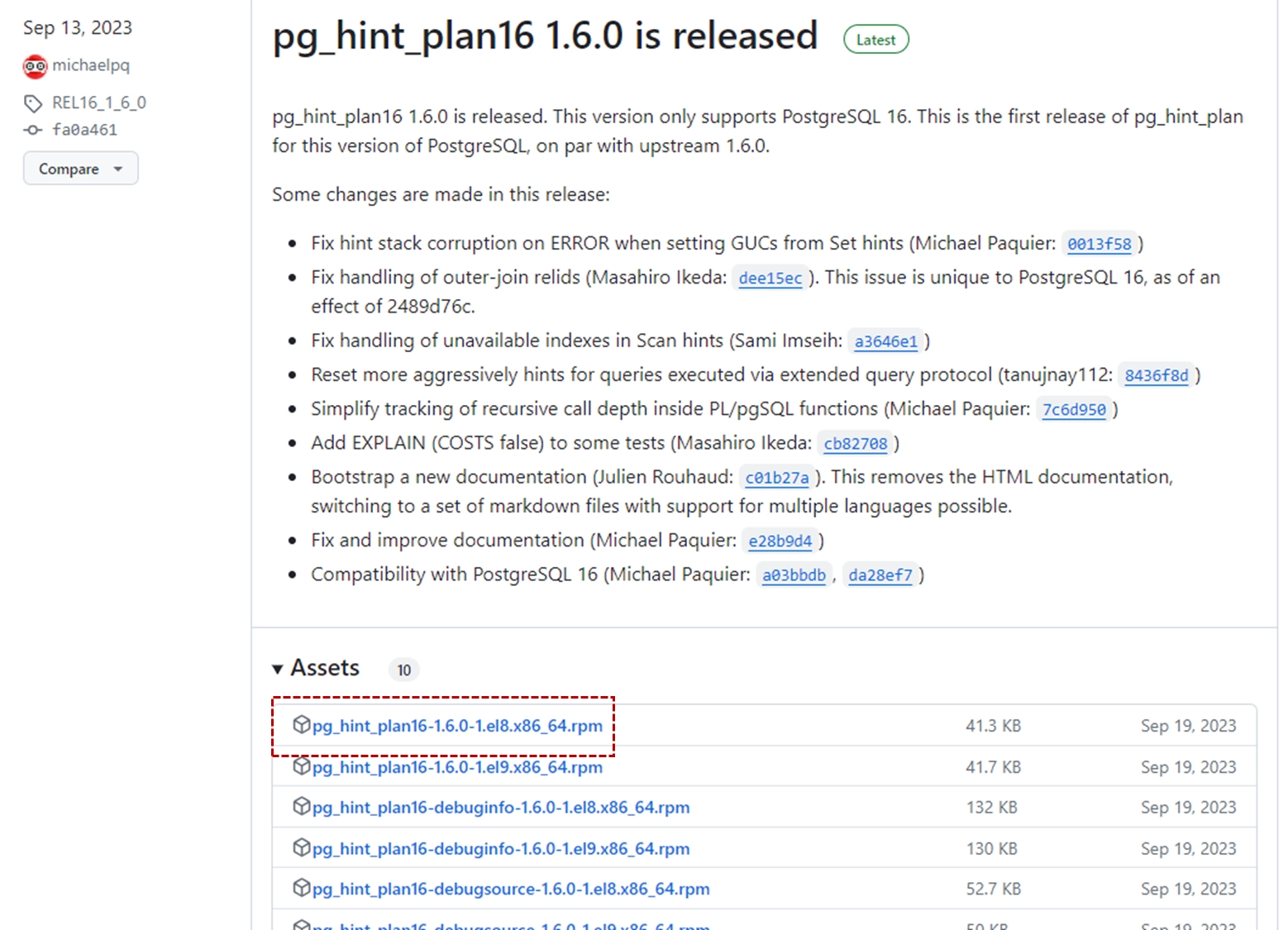Click 'Some changes are made in this release:' text

point(441,195)
